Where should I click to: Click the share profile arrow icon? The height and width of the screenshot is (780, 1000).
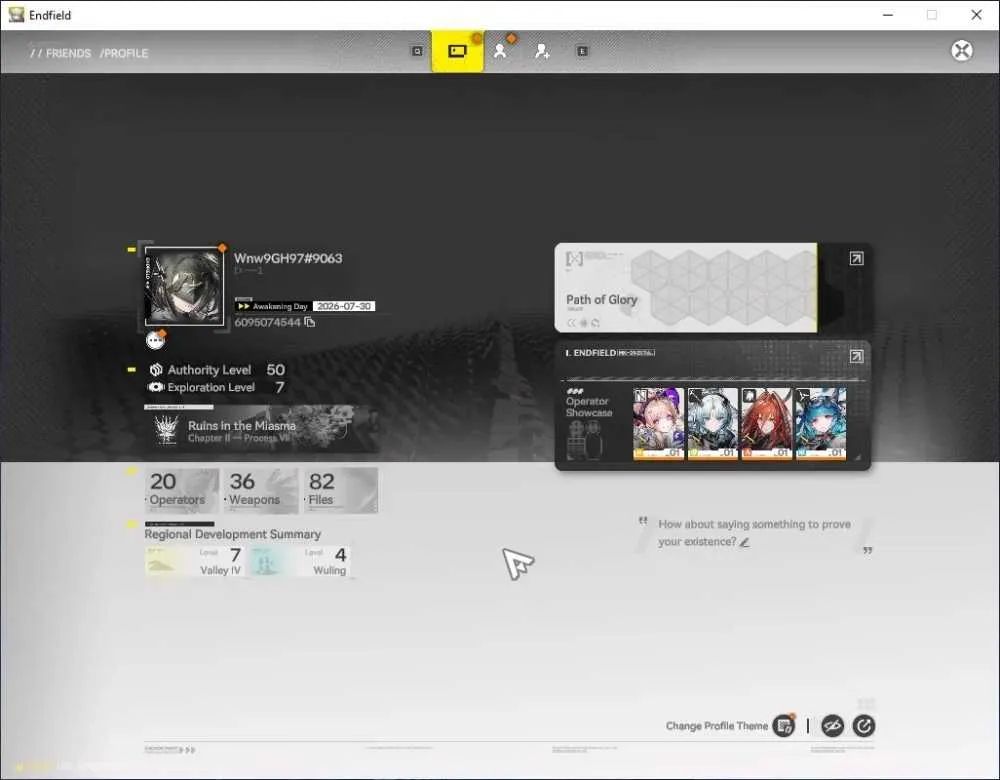coord(864,726)
